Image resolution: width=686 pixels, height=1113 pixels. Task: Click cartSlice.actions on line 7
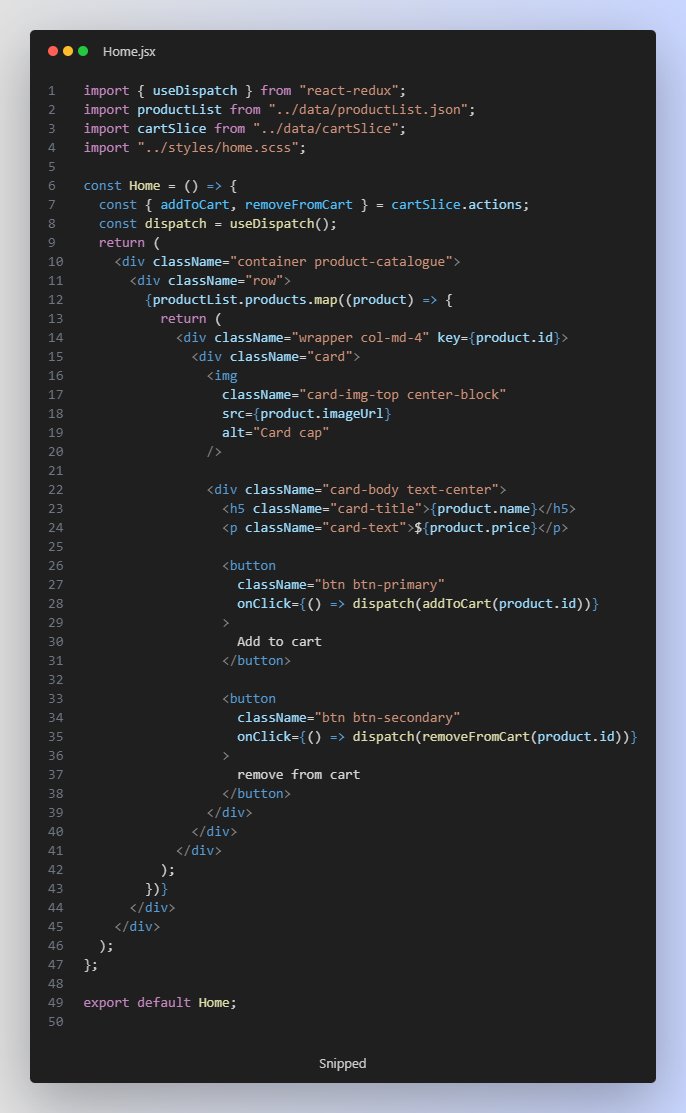coord(457,204)
